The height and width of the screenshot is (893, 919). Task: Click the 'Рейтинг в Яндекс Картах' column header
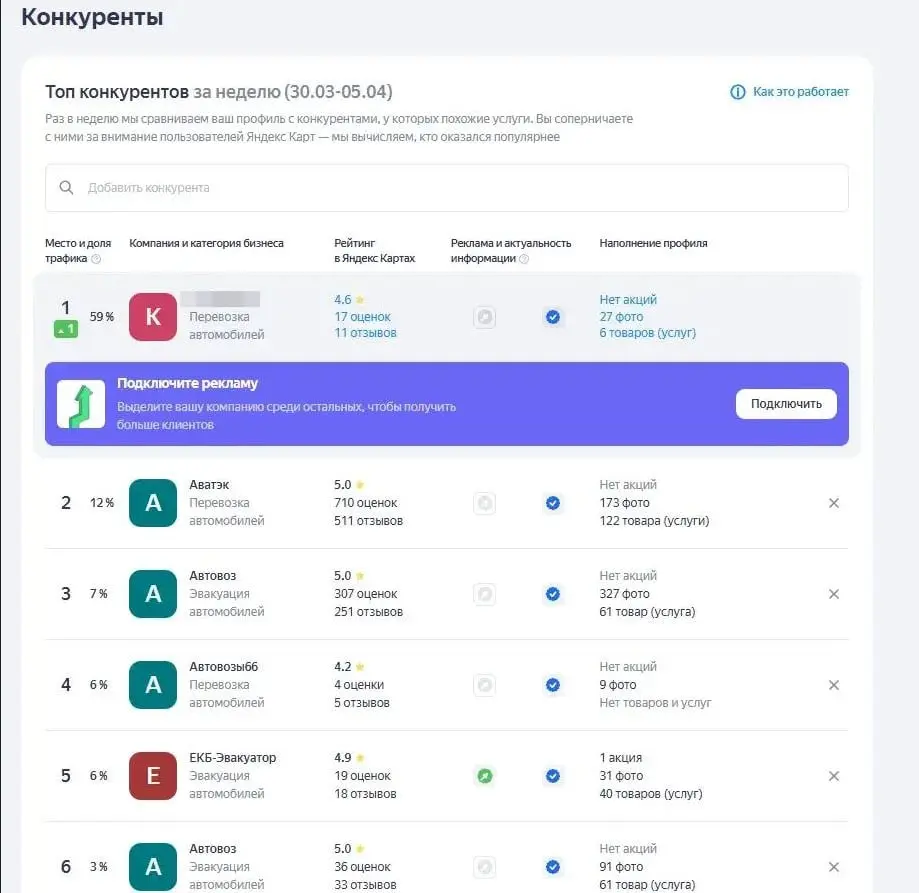coord(375,251)
